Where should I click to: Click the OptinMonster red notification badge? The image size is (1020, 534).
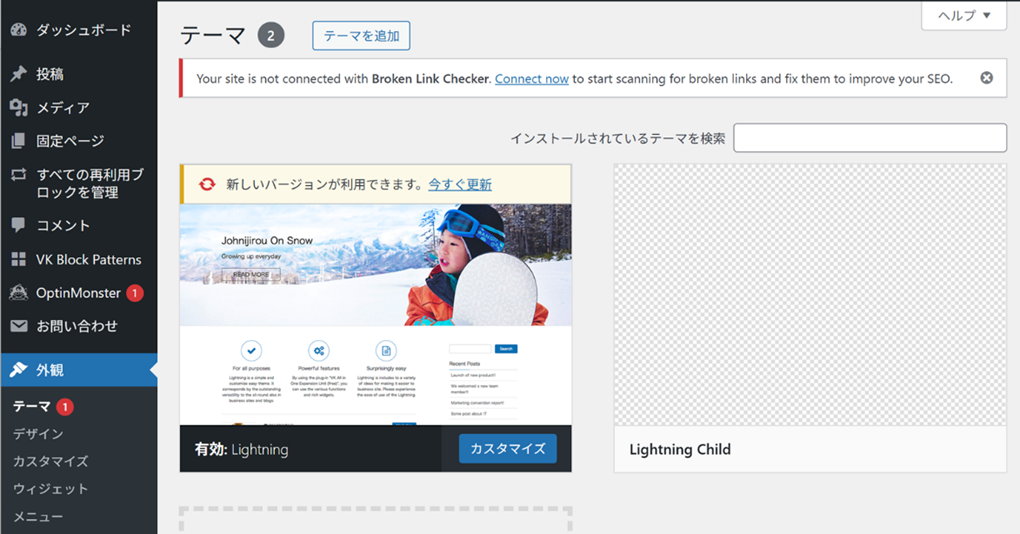(x=135, y=293)
